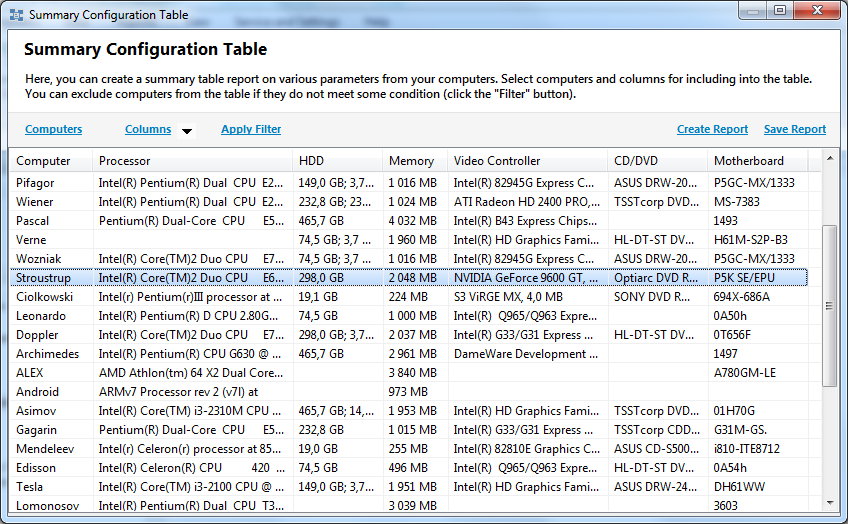Open the Computers selection link
The height and width of the screenshot is (524, 848).
(x=54, y=129)
